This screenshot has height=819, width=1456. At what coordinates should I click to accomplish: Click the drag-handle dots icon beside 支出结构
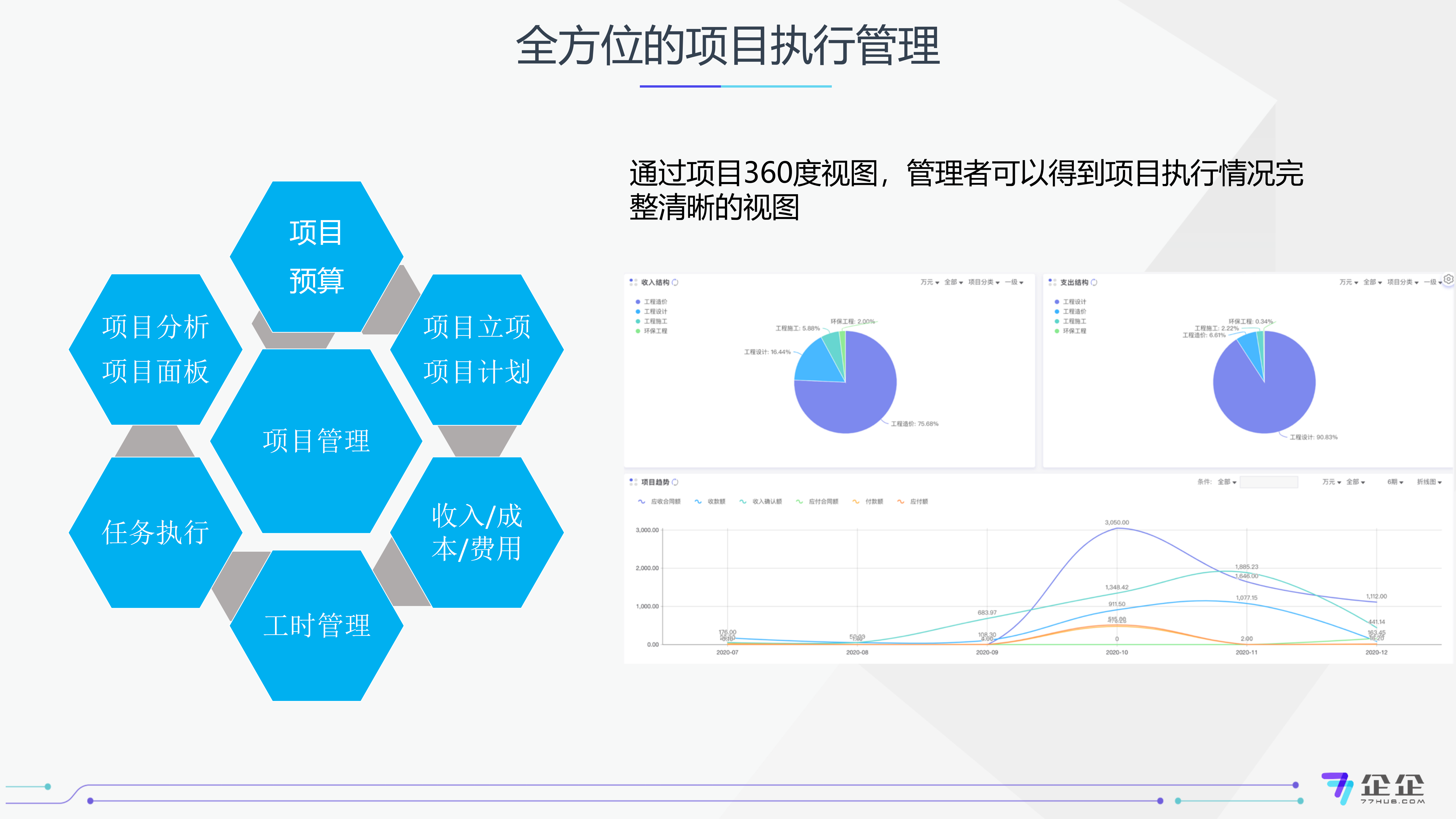[x=1052, y=282]
